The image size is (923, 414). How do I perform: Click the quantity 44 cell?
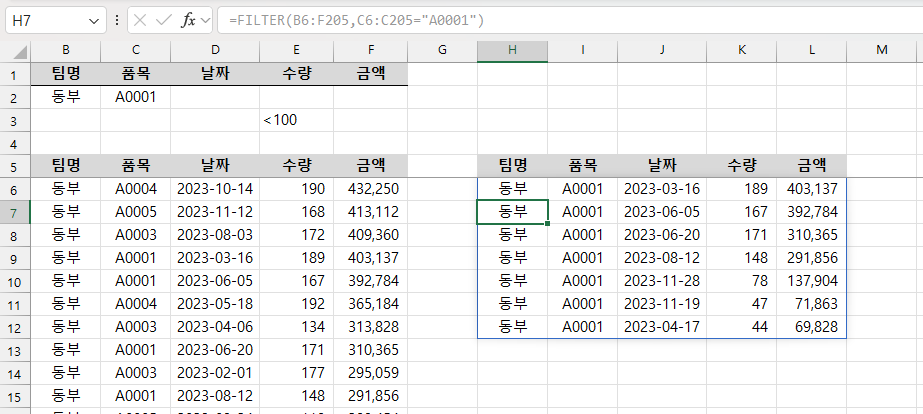pos(741,327)
